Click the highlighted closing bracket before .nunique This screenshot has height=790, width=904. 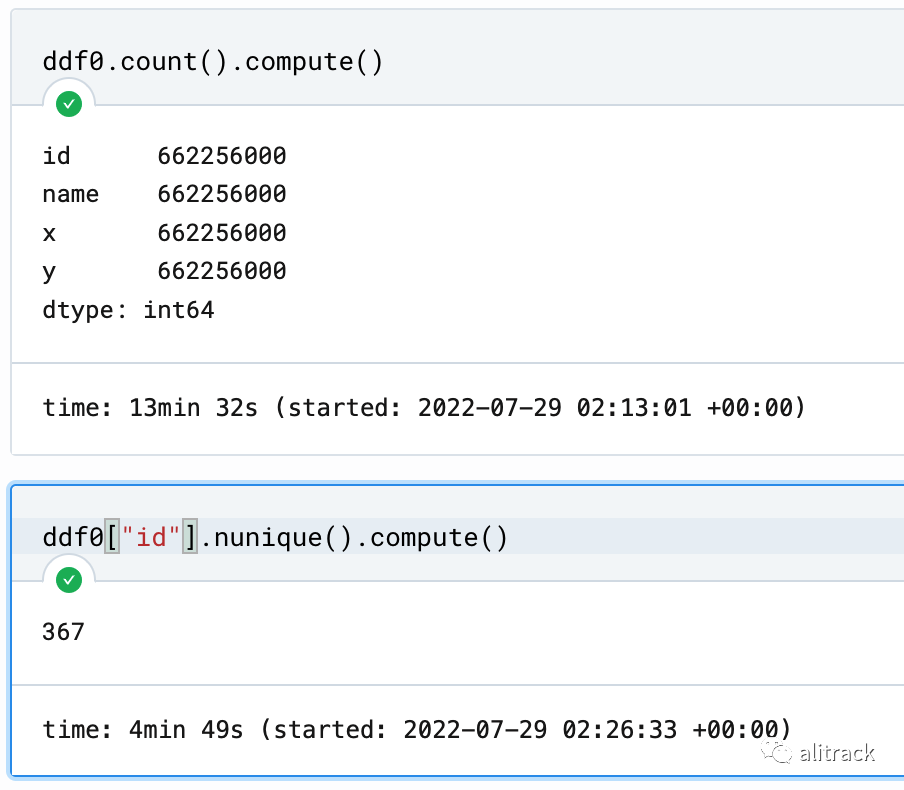190,537
